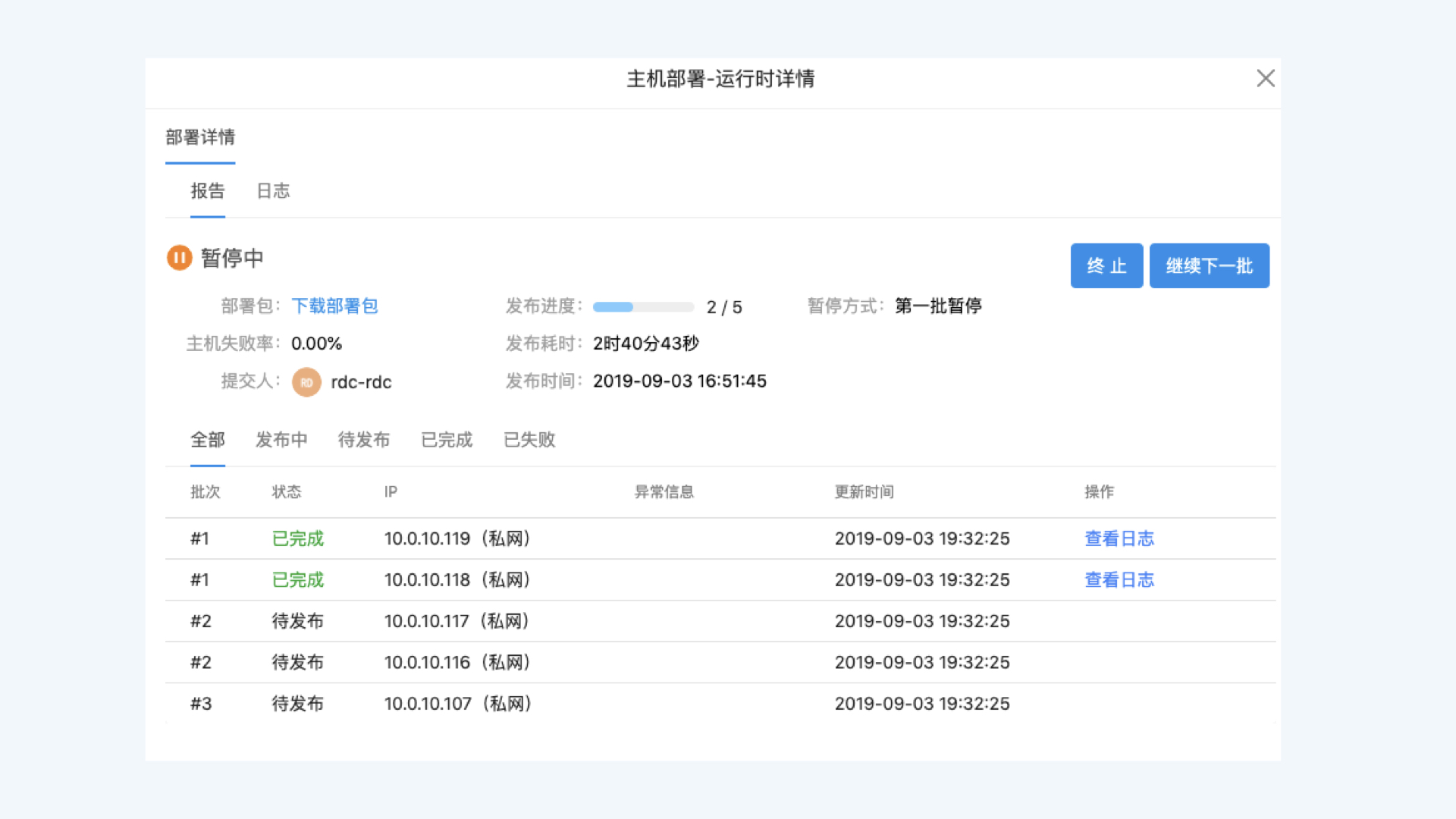Click the 终止 button
The height and width of the screenshot is (819, 1456).
coord(1106,266)
